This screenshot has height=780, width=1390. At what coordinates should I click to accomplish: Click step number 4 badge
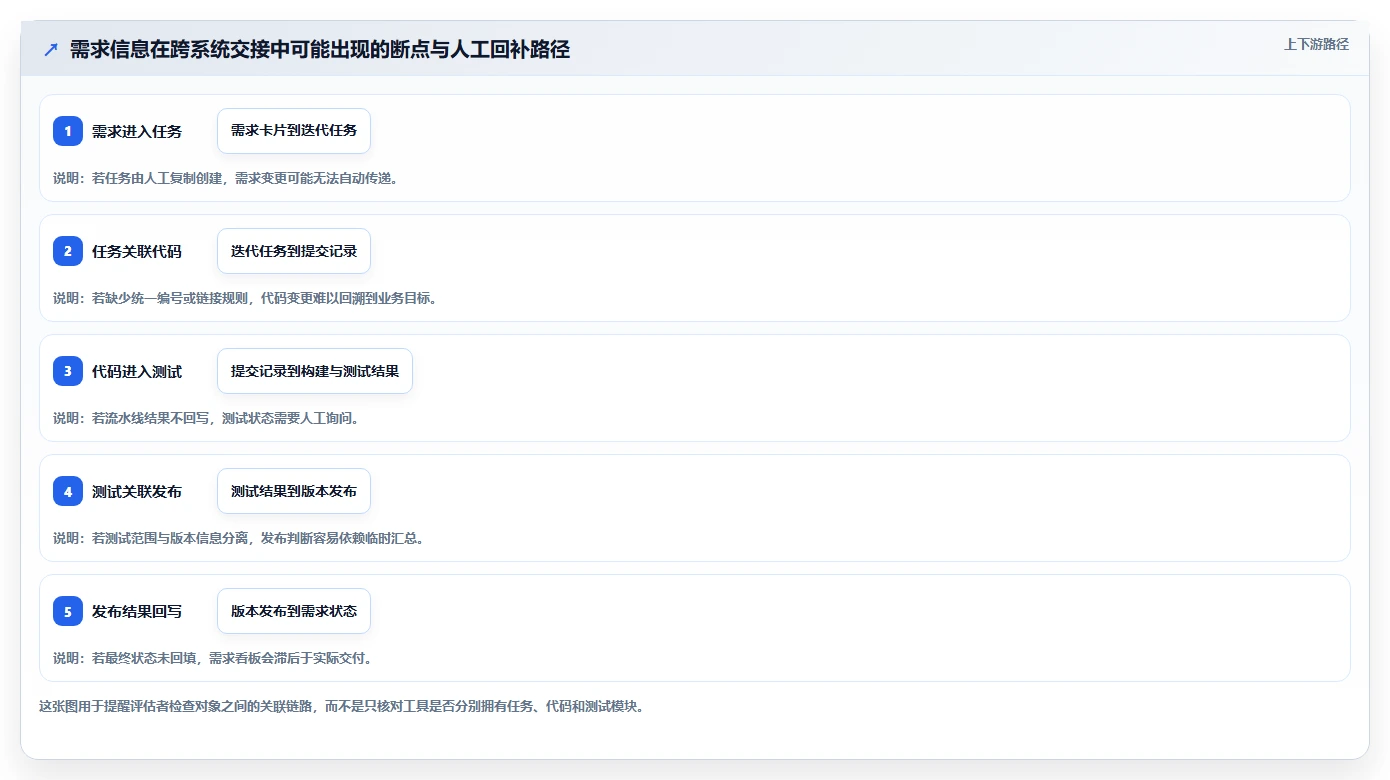[x=68, y=491]
